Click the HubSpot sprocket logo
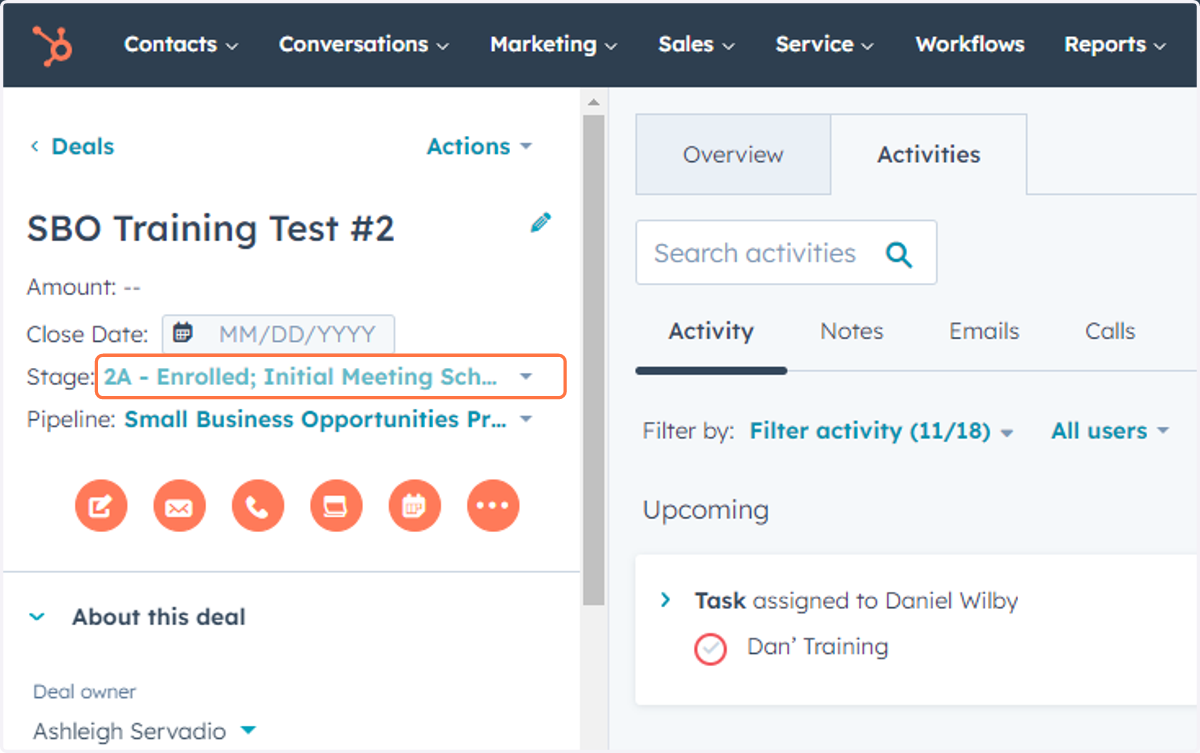 point(52,45)
